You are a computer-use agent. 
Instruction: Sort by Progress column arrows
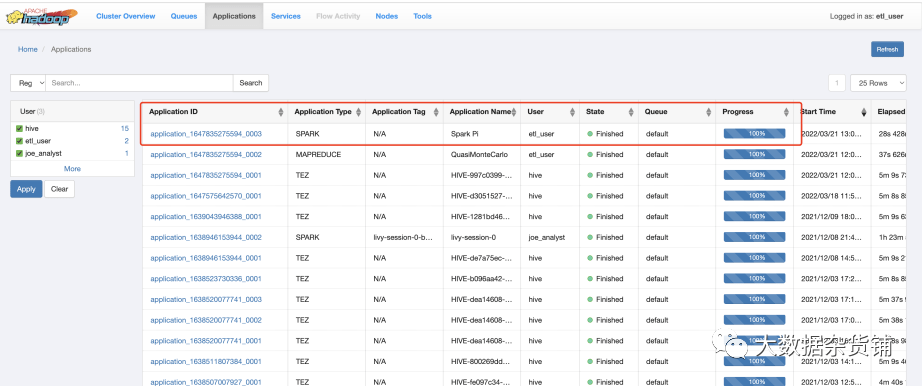pyautogui.click(x=786, y=112)
